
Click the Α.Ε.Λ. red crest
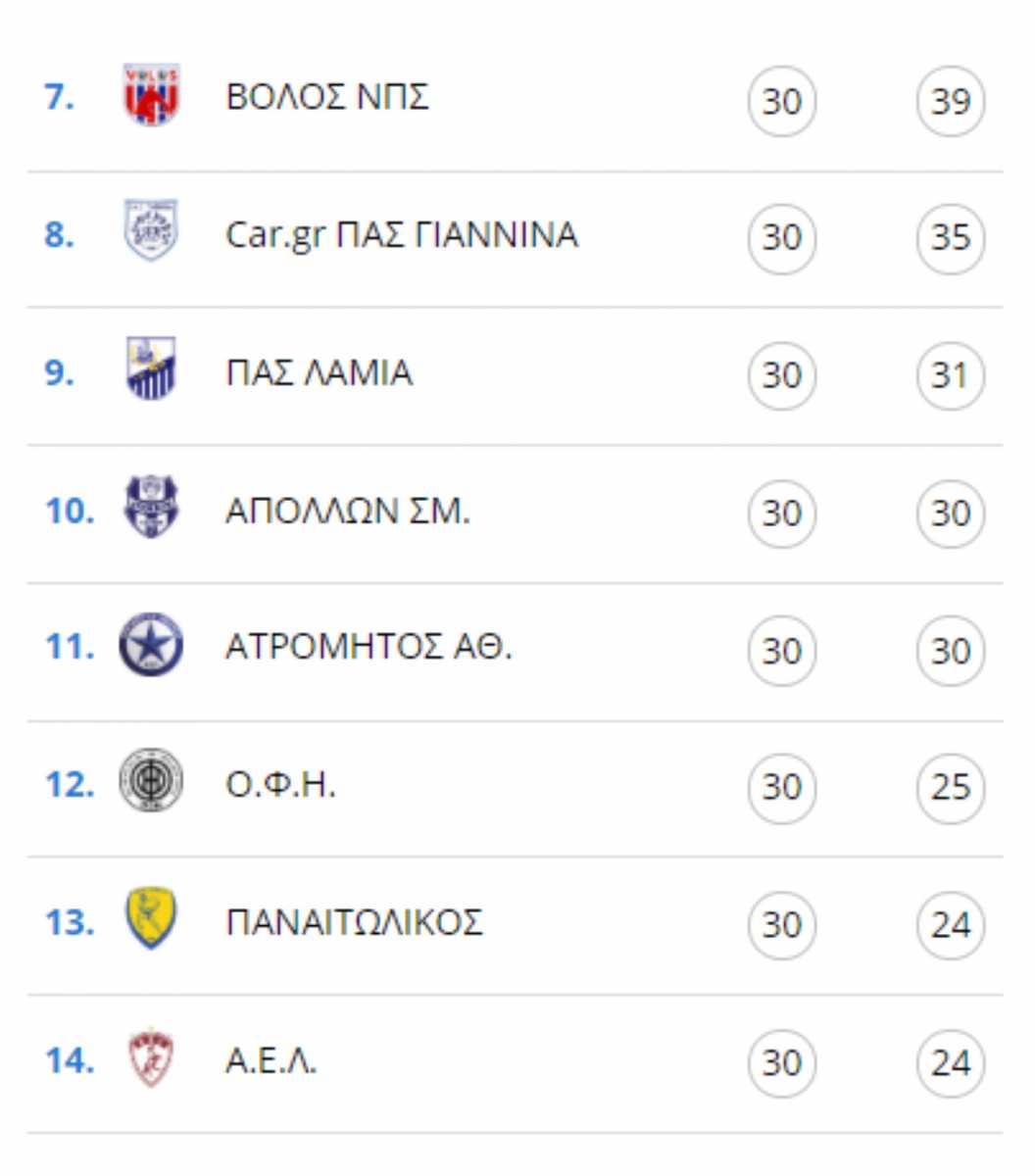point(151,1058)
